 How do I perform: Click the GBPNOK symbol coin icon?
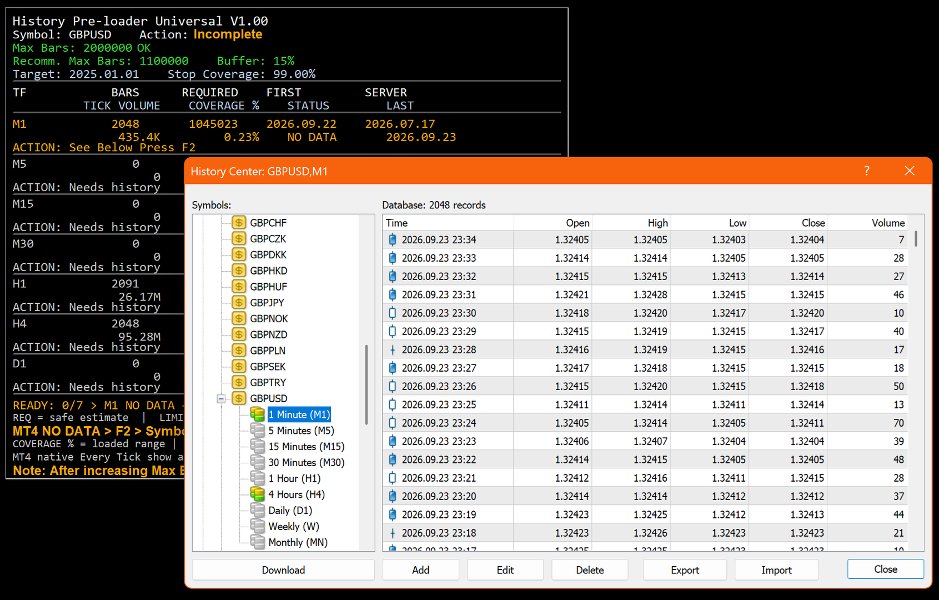(x=239, y=319)
